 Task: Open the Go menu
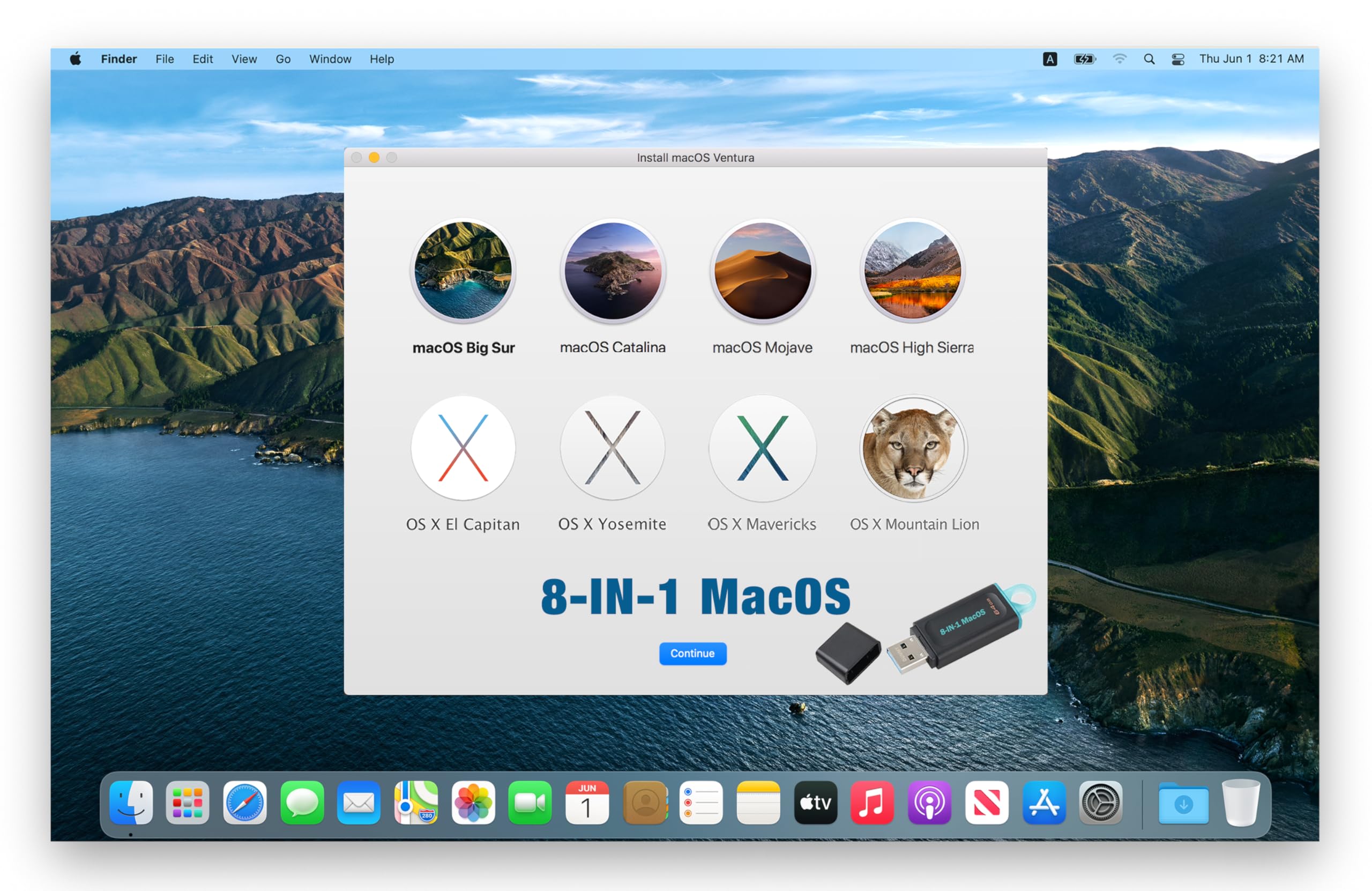283,59
